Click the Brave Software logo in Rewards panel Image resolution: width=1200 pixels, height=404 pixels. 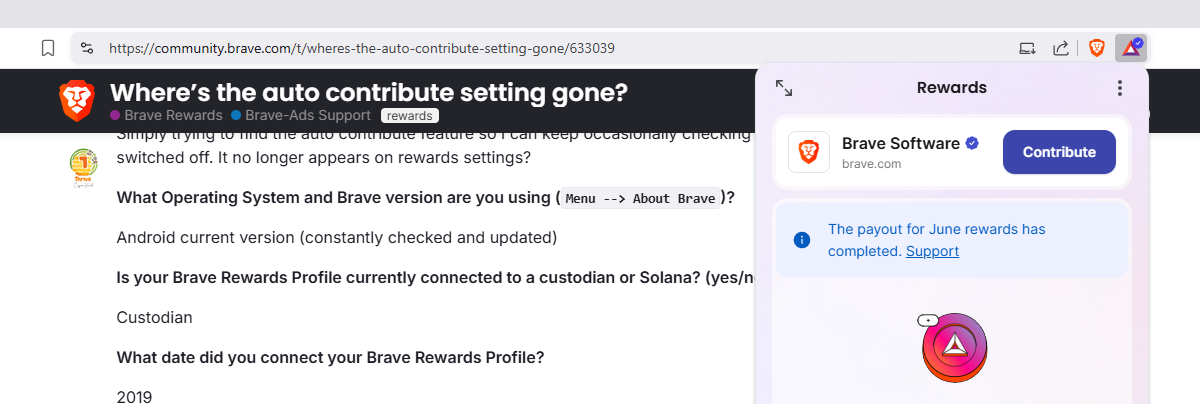pos(808,152)
